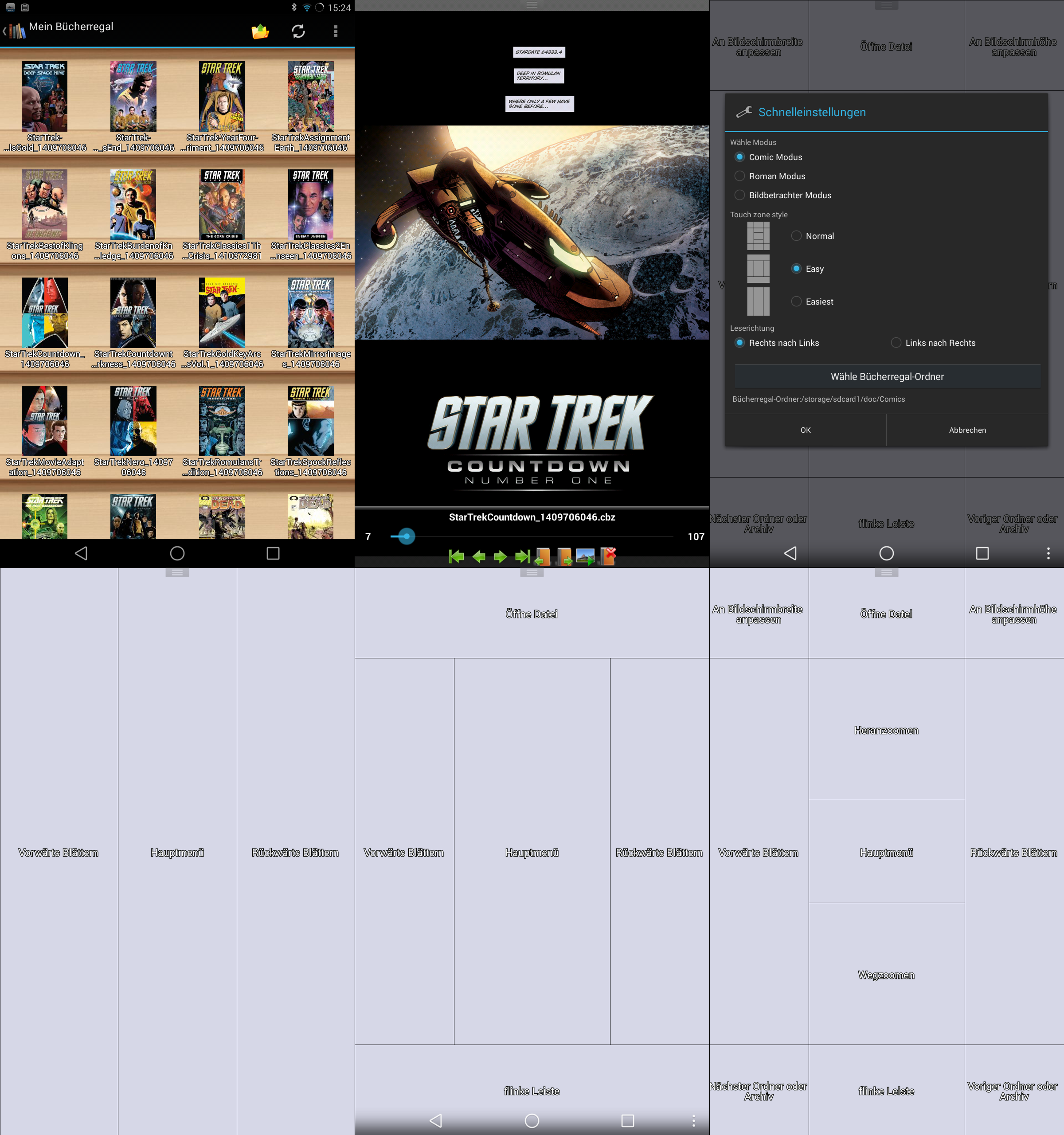Click Abbrechen in the Schnelleinstellungen dialog
This screenshot has width=1064, height=1135.
pos(967,430)
